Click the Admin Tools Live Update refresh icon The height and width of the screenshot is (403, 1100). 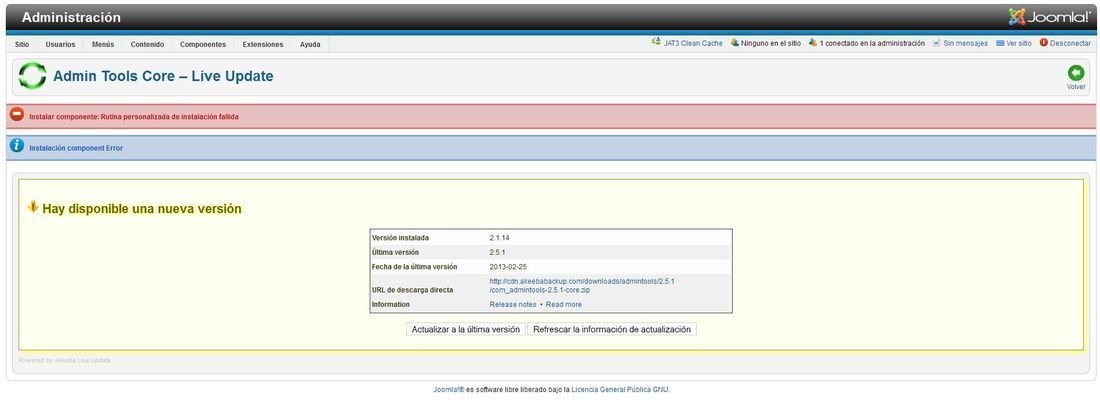32,76
